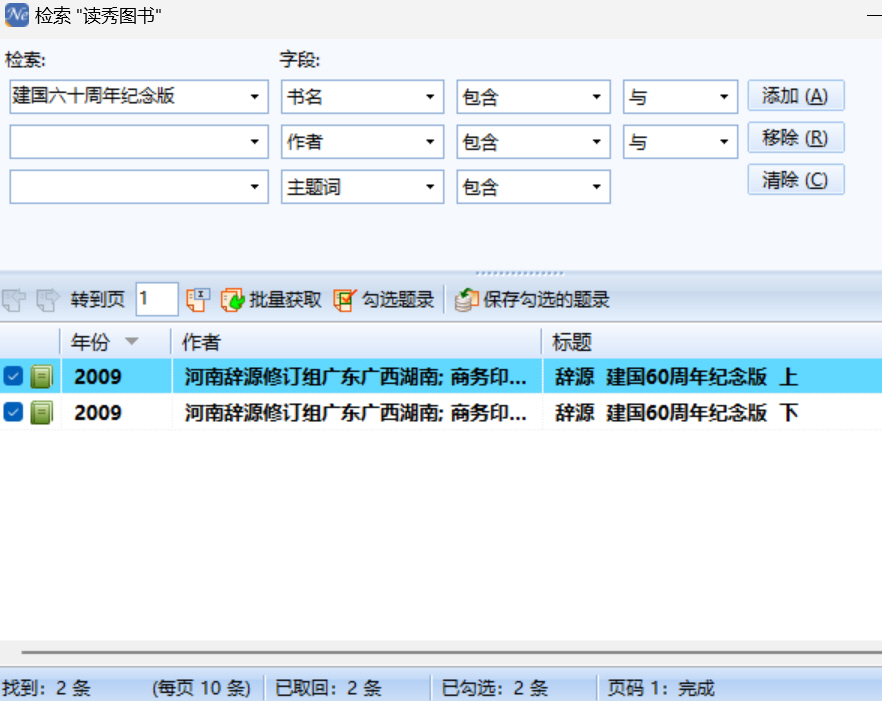Click the next page arrow icon
This screenshot has width=882, height=701.
(46, 299)
